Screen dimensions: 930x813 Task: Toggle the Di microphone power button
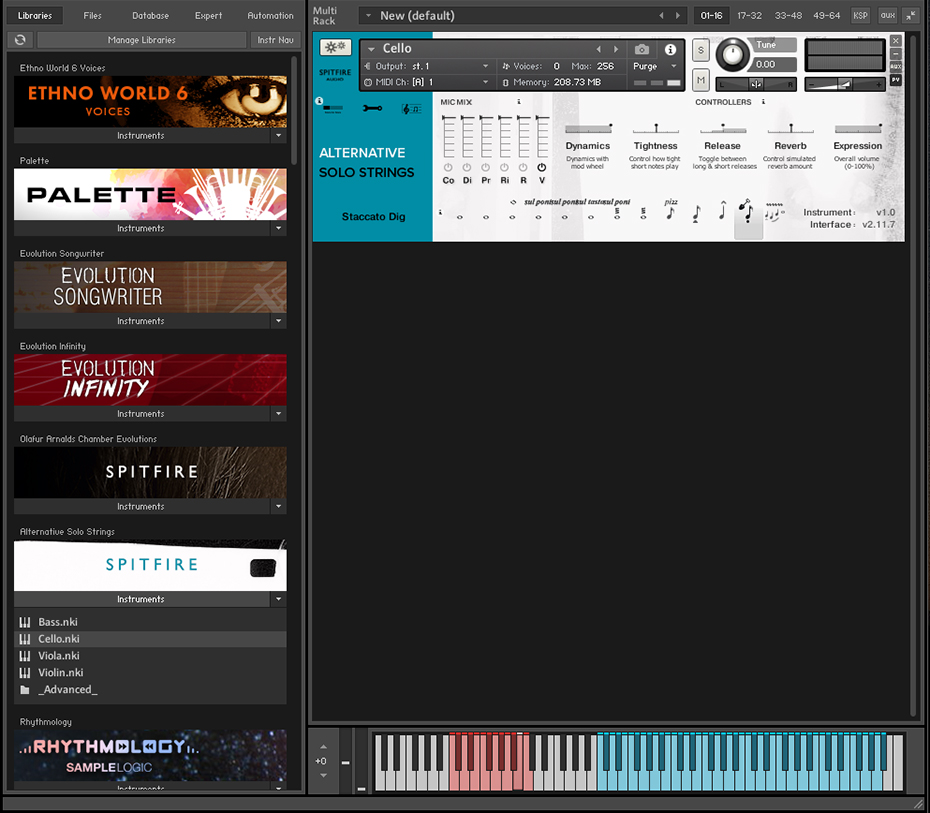tap(467, 168)
